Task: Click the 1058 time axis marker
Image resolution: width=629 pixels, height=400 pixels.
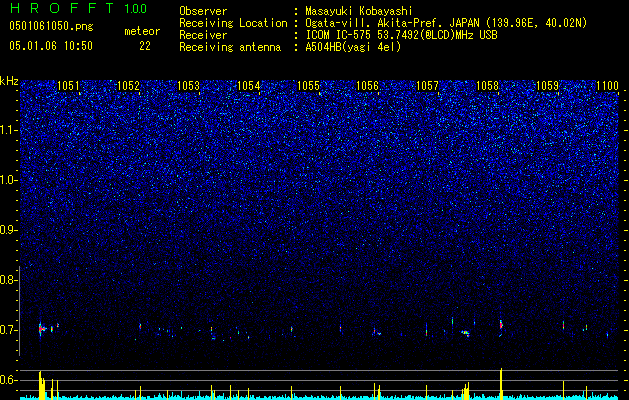Action: click(x=487, y=86)
